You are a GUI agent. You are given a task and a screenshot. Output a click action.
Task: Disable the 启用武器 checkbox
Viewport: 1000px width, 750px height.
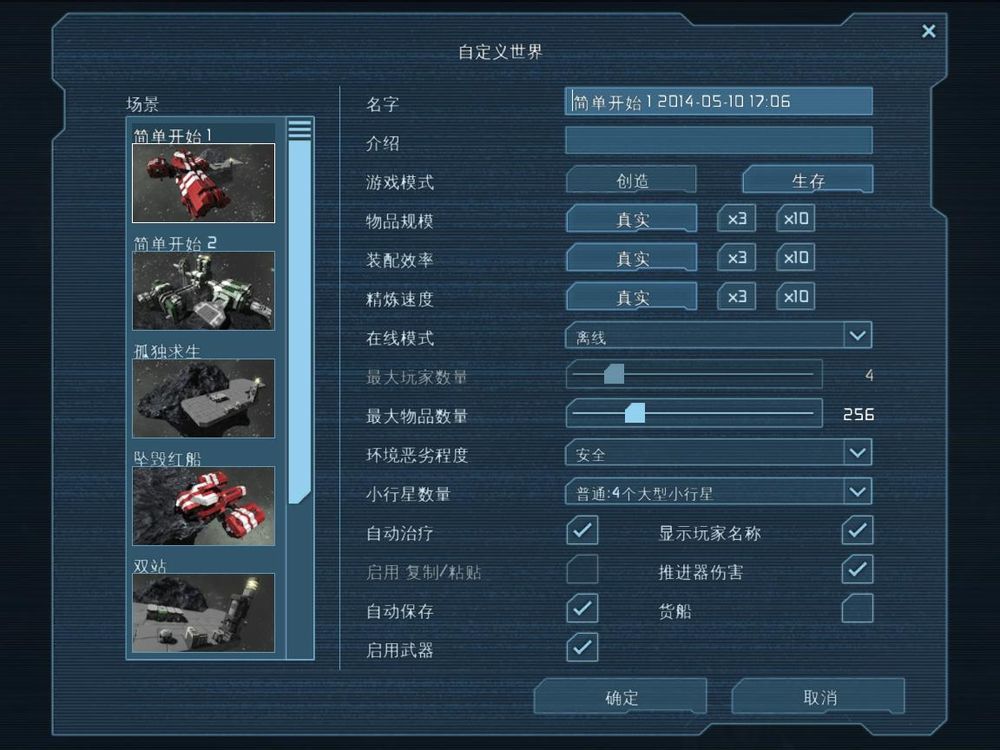pyautogui.click(x=582, y=647)
